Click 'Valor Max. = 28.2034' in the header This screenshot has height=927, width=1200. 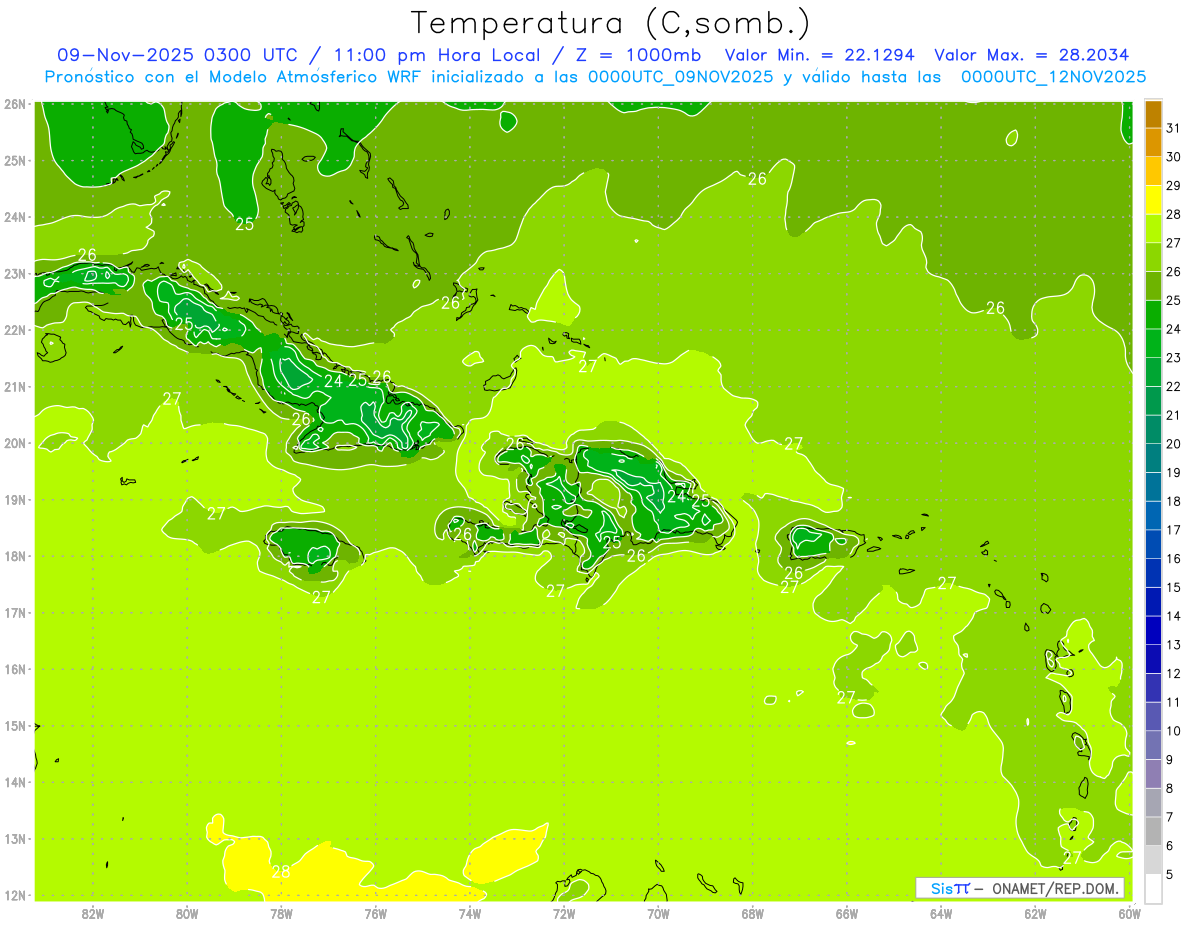(1031, 55)
